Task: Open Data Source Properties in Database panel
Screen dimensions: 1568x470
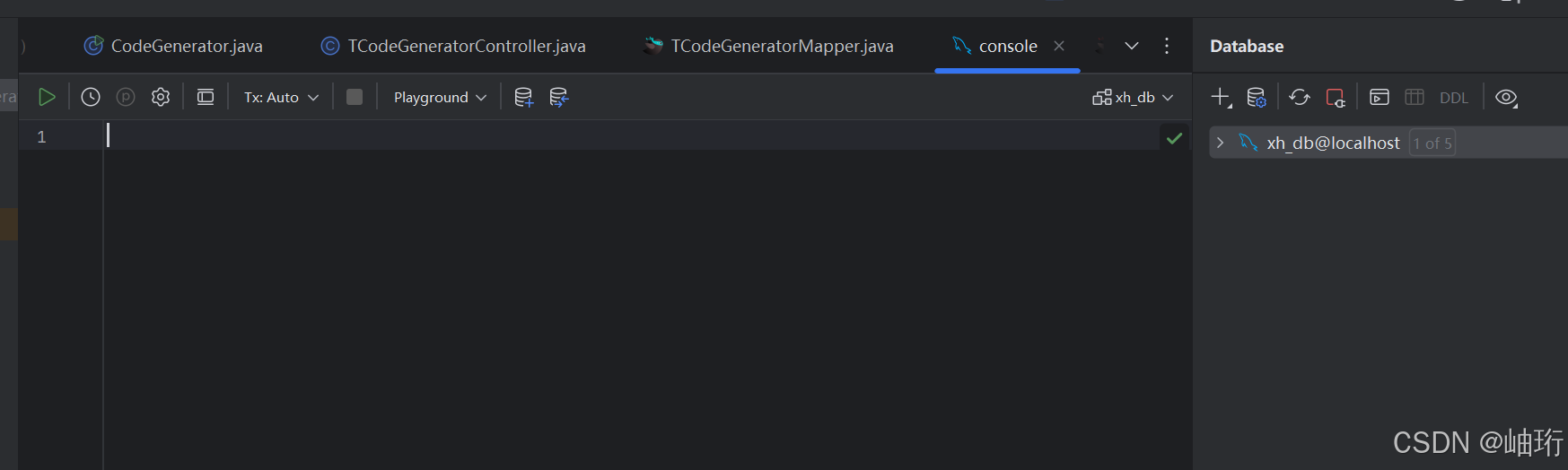Action: pos(1257,97)
